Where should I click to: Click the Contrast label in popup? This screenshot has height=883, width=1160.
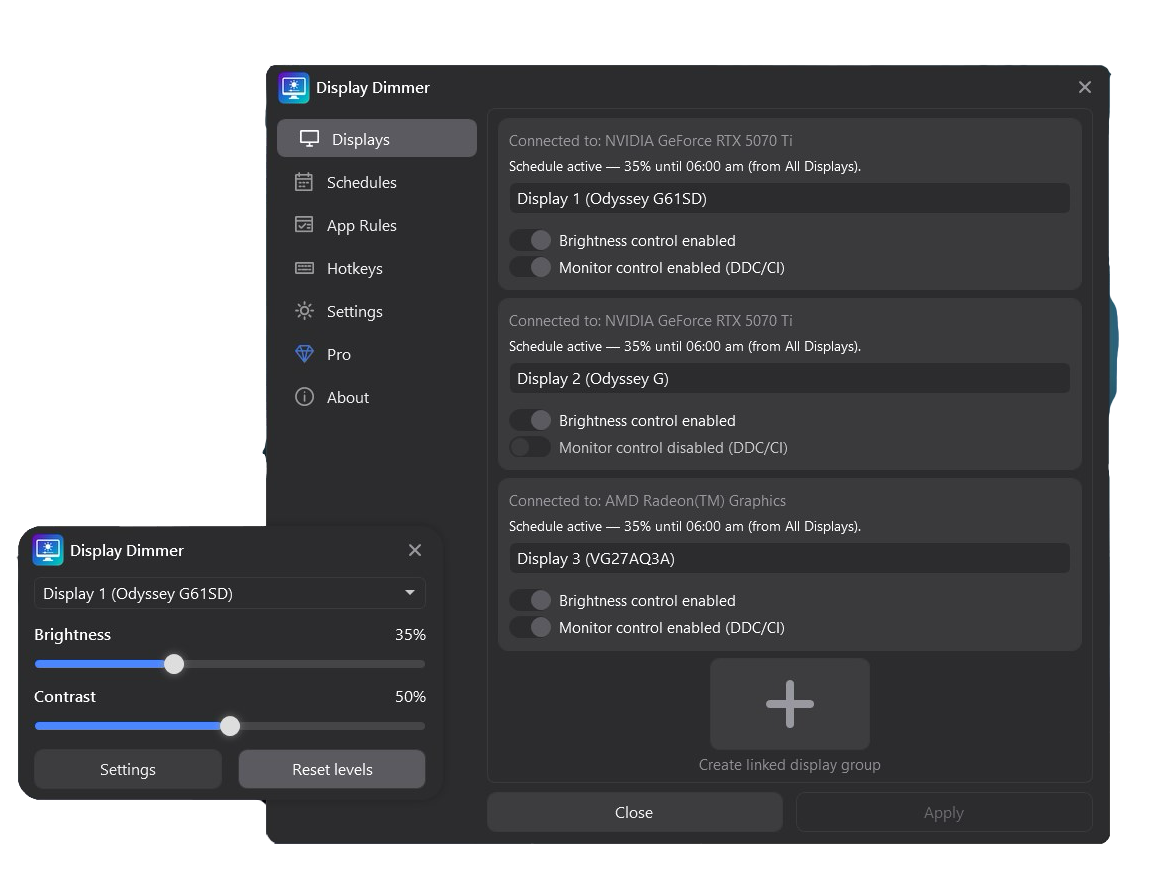(65, 697)
